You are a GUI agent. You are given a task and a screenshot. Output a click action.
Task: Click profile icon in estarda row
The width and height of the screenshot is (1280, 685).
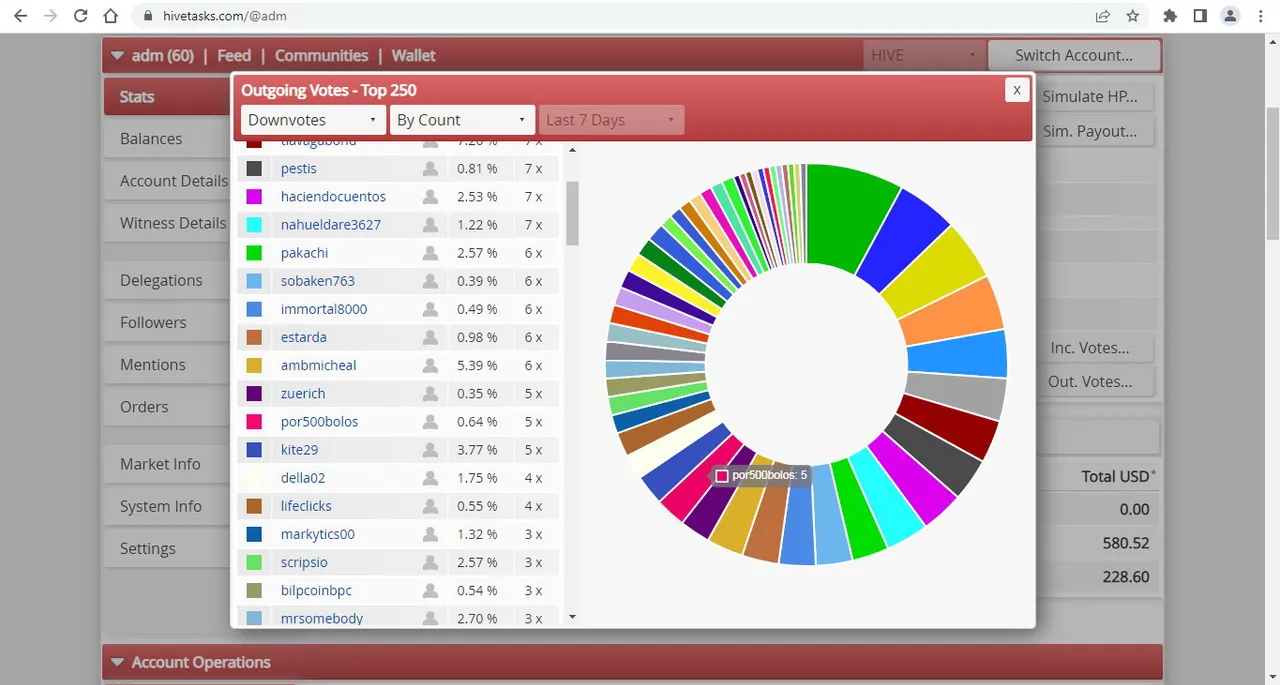pyautogui.click(x=430, y=337)
